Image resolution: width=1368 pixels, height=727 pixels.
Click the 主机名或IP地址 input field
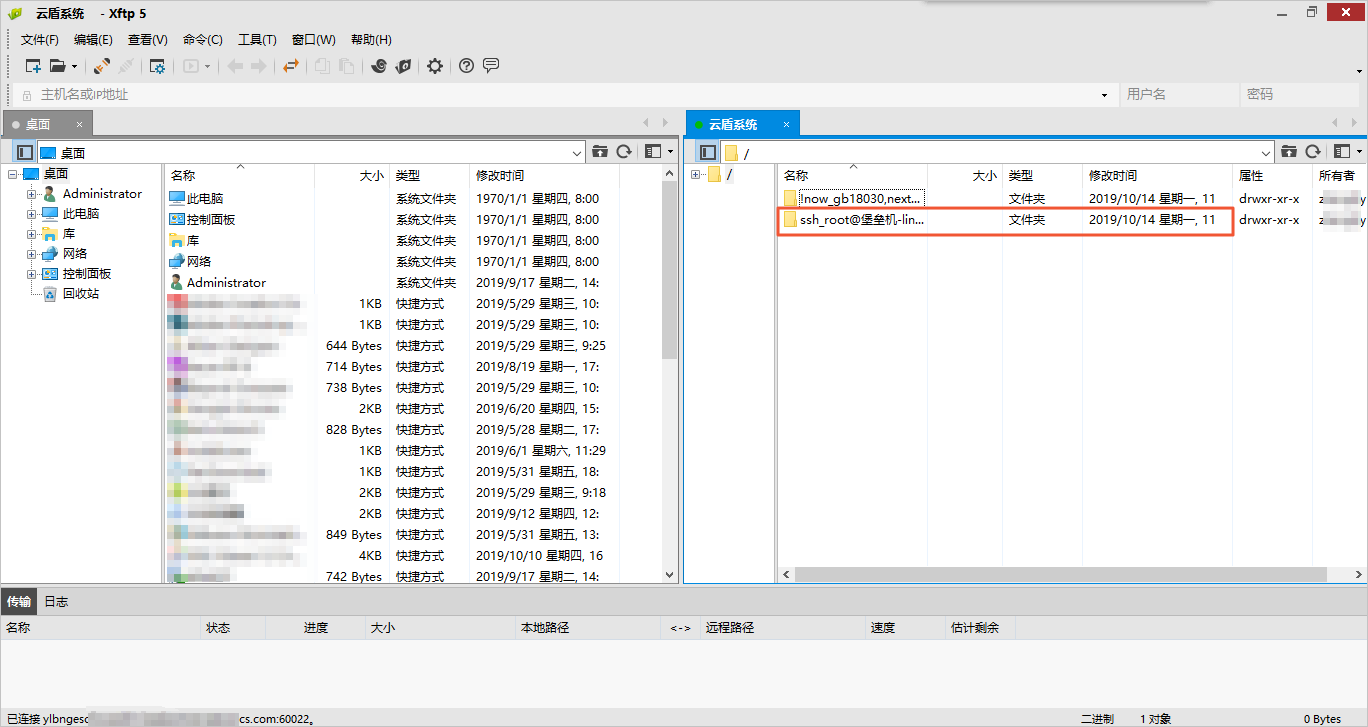[566, 95]
